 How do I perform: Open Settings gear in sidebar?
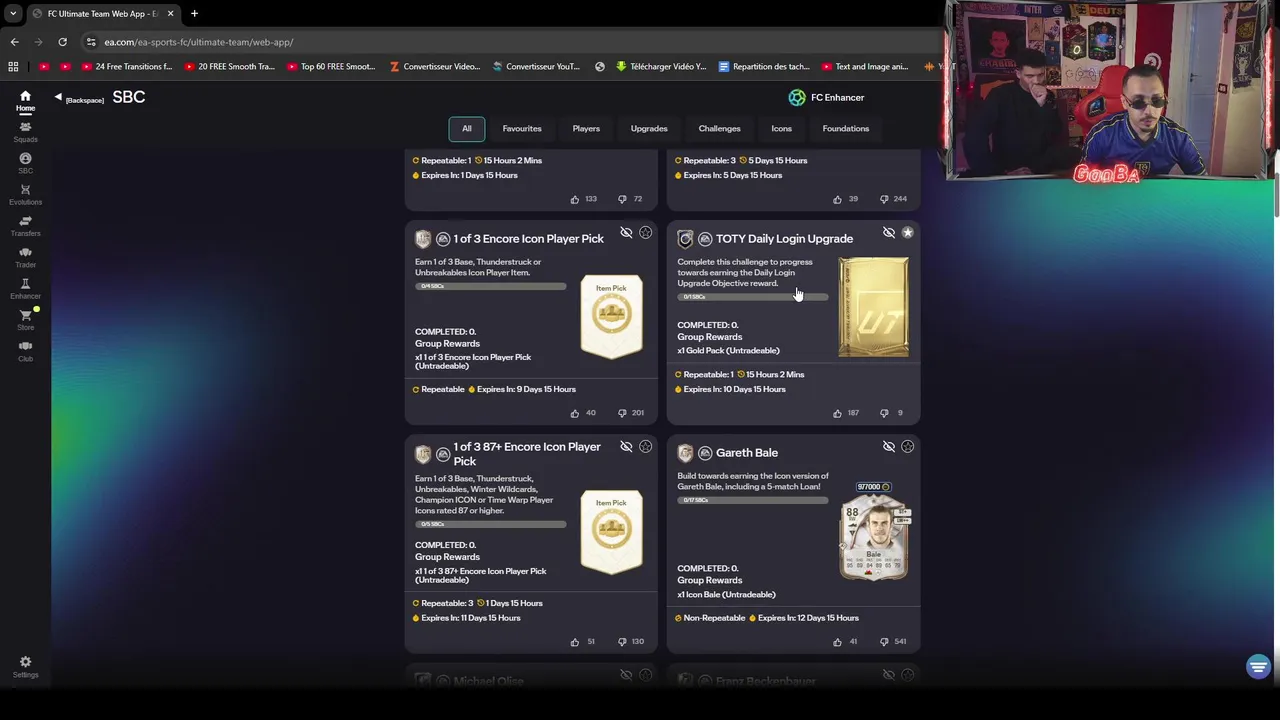[25, 667]
